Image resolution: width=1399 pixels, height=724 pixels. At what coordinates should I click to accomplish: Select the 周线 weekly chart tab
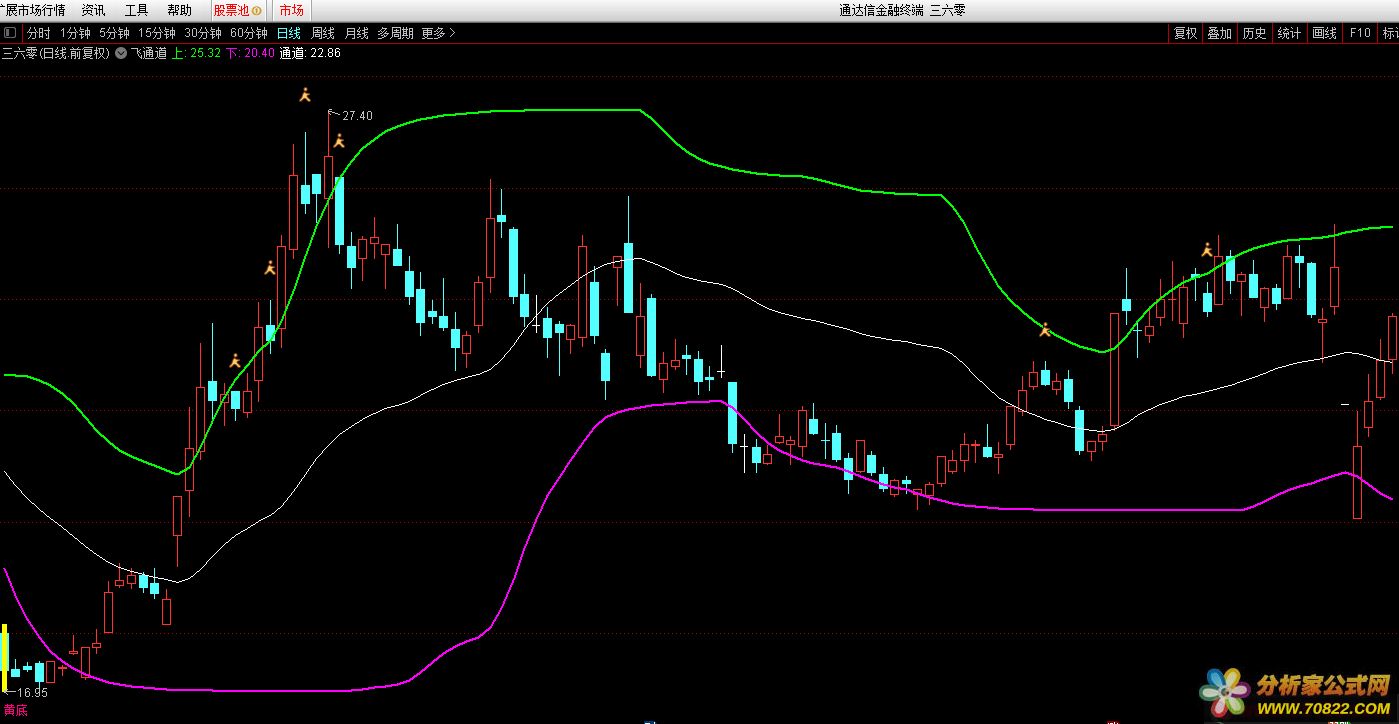(x=323, y=33)
